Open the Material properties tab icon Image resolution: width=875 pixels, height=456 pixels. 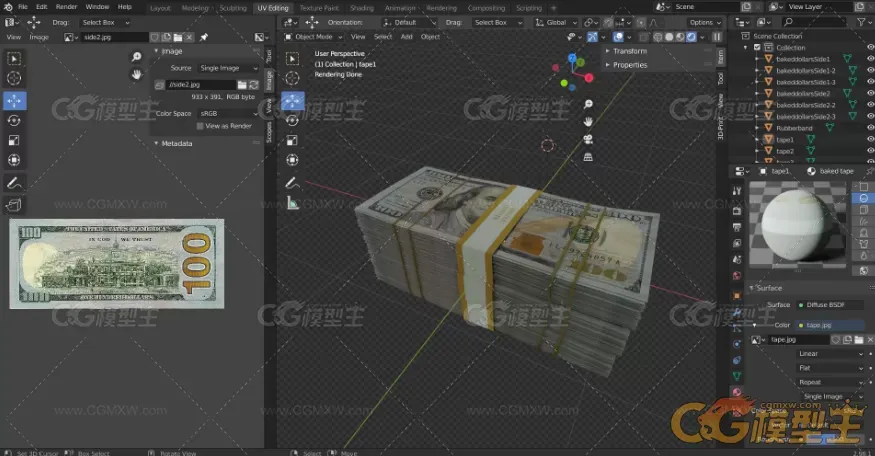pos(737,392)
